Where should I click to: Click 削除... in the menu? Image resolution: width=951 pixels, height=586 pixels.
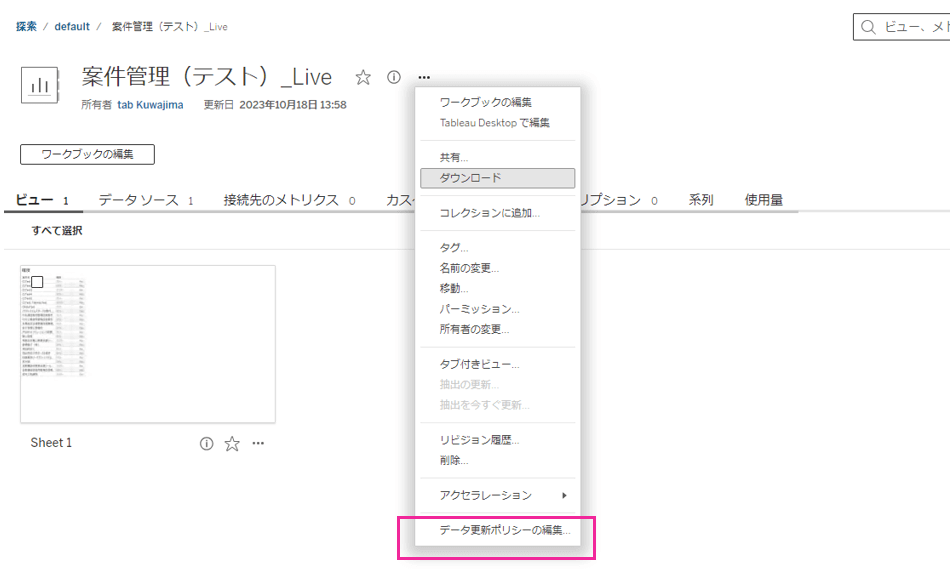[x=454, y=460]
